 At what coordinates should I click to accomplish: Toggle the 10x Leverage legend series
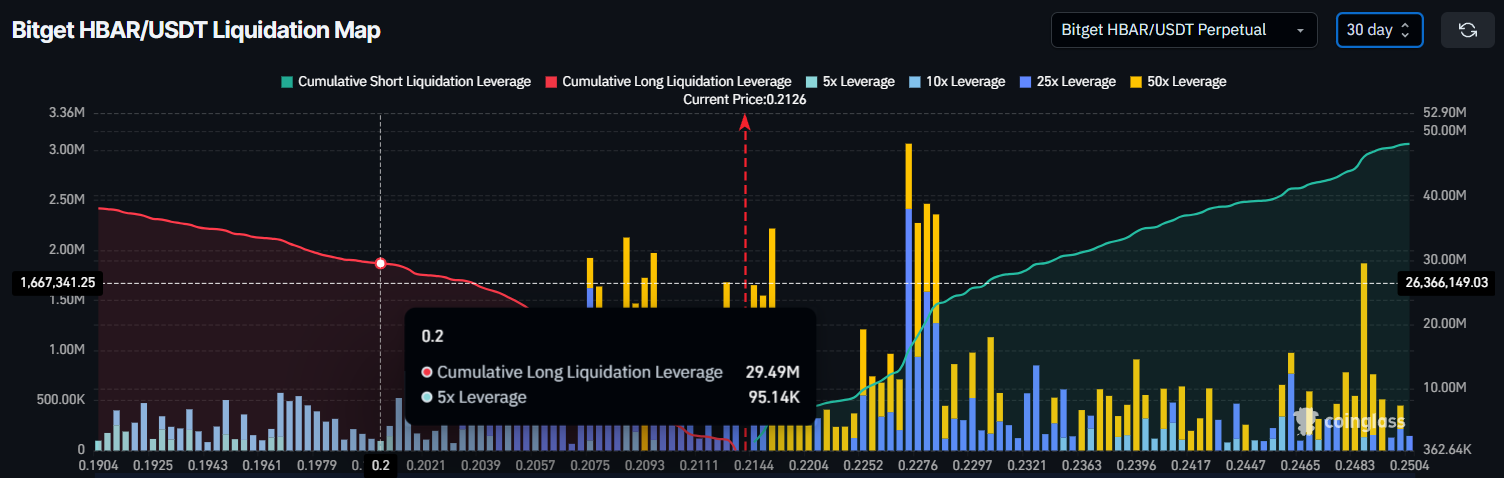click(x=956, y=82)
